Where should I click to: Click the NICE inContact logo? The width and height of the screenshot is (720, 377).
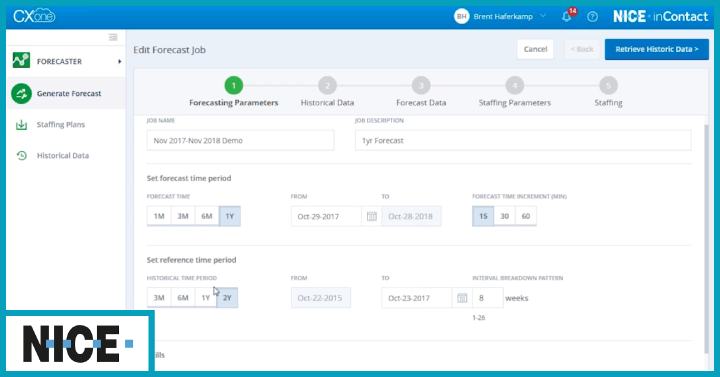coord(660,17)
